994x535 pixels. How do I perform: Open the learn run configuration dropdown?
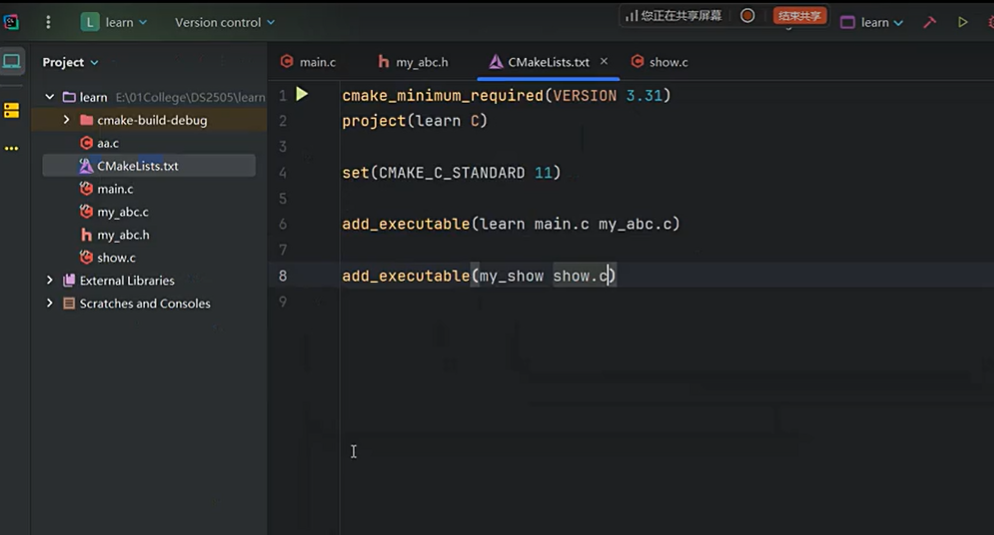872,22
